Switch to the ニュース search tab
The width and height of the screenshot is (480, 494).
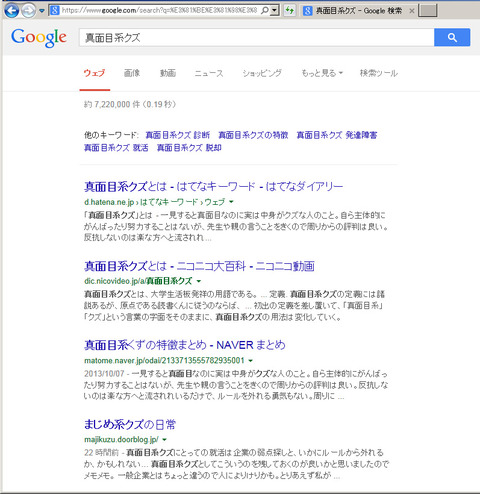(x=209, y=73)
